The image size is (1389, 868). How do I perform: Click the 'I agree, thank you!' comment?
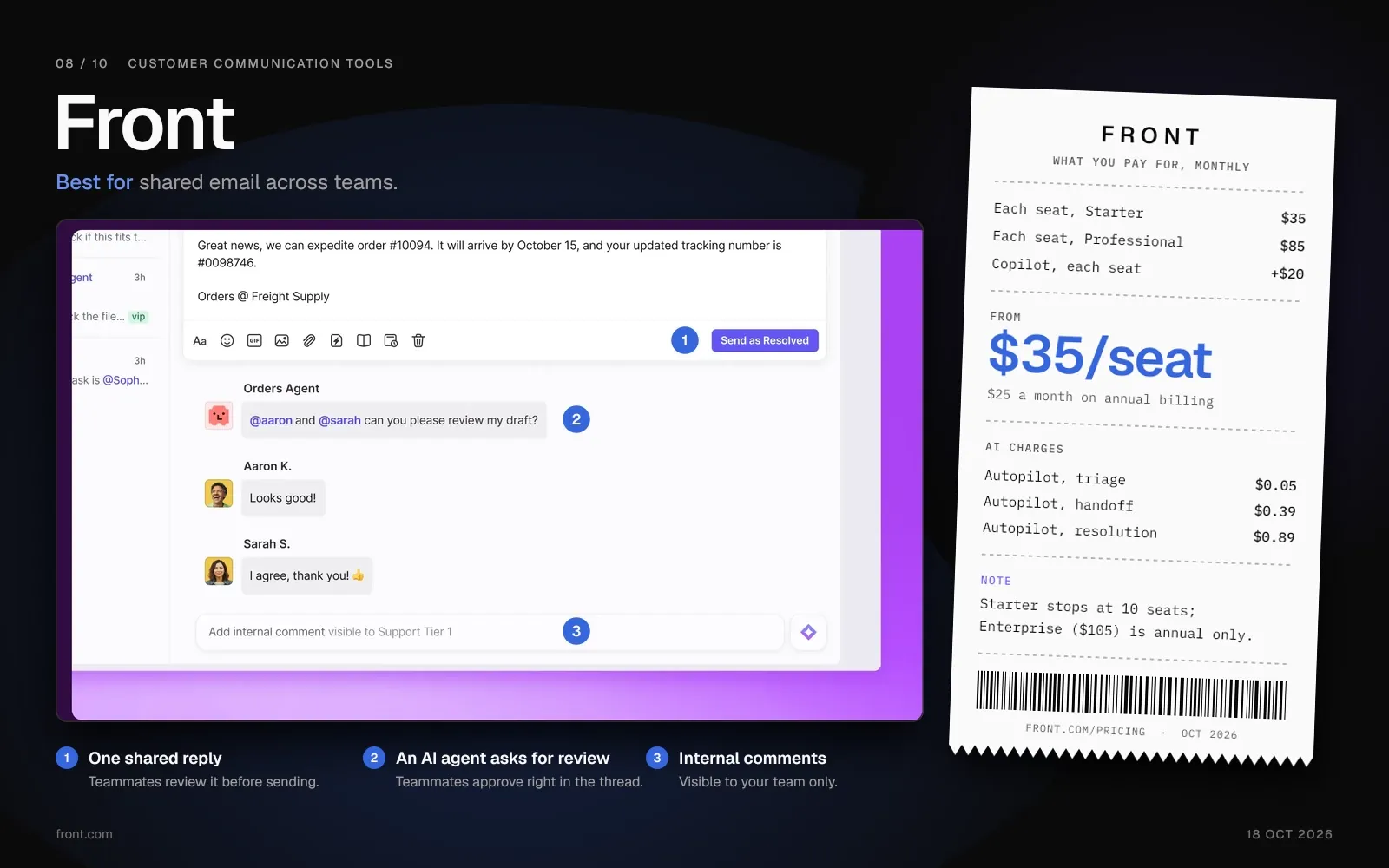click(x=307, y=575)
